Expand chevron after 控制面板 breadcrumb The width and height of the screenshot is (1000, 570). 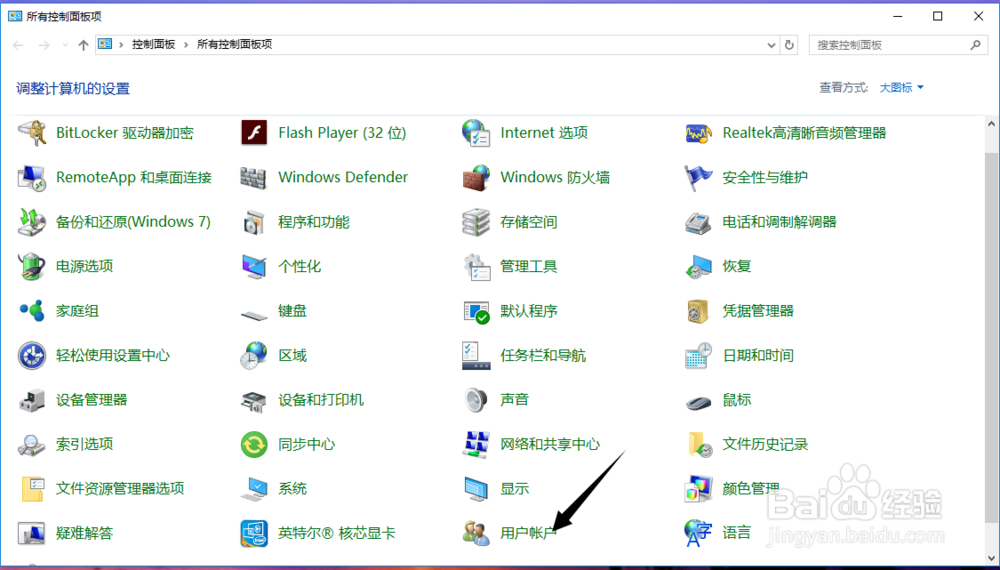tap(186, 45)
